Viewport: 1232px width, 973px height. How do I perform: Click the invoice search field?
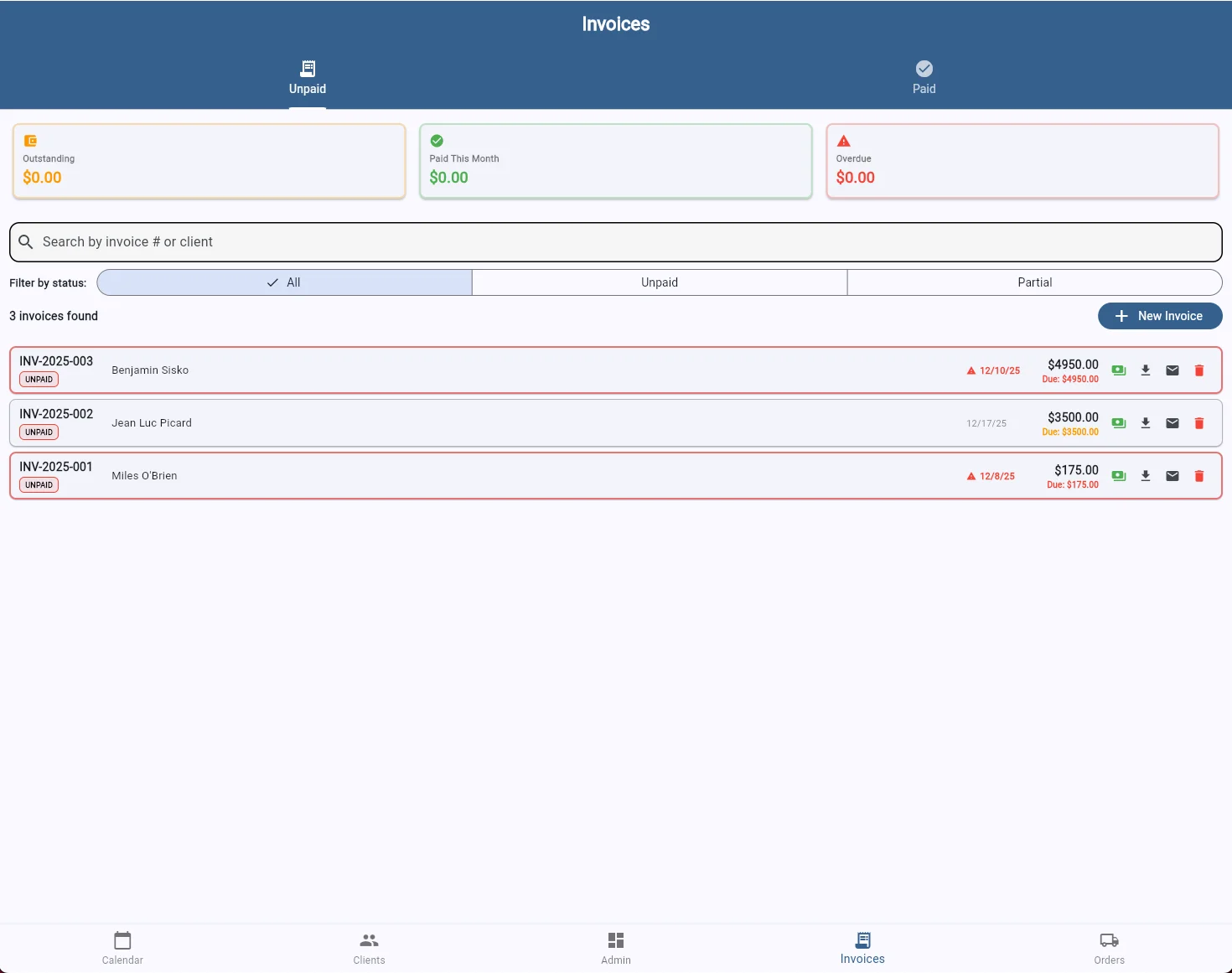(x=616, y=241)
